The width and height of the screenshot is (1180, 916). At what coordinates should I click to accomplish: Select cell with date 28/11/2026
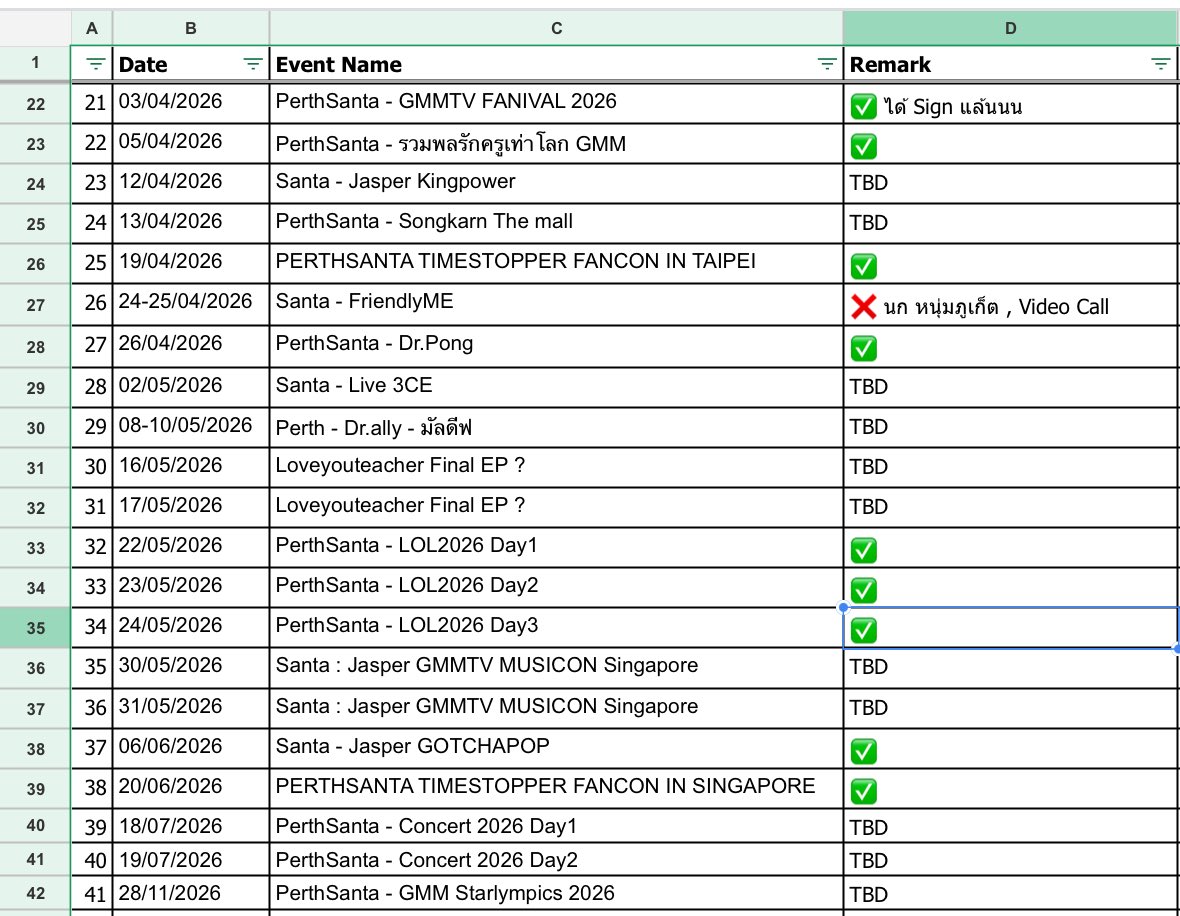(x=191, y=893)
